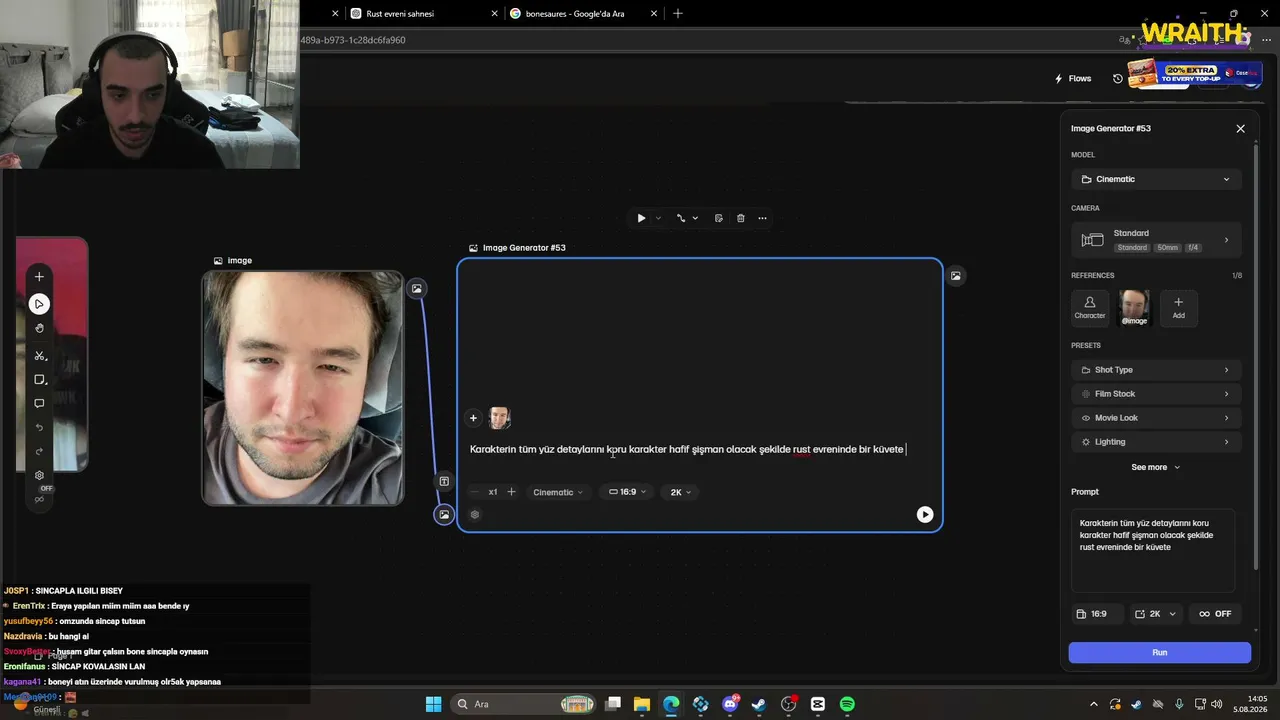Undo the last canvas action
The height and width of the screenshot is (720, 1280).
(39, 428)
